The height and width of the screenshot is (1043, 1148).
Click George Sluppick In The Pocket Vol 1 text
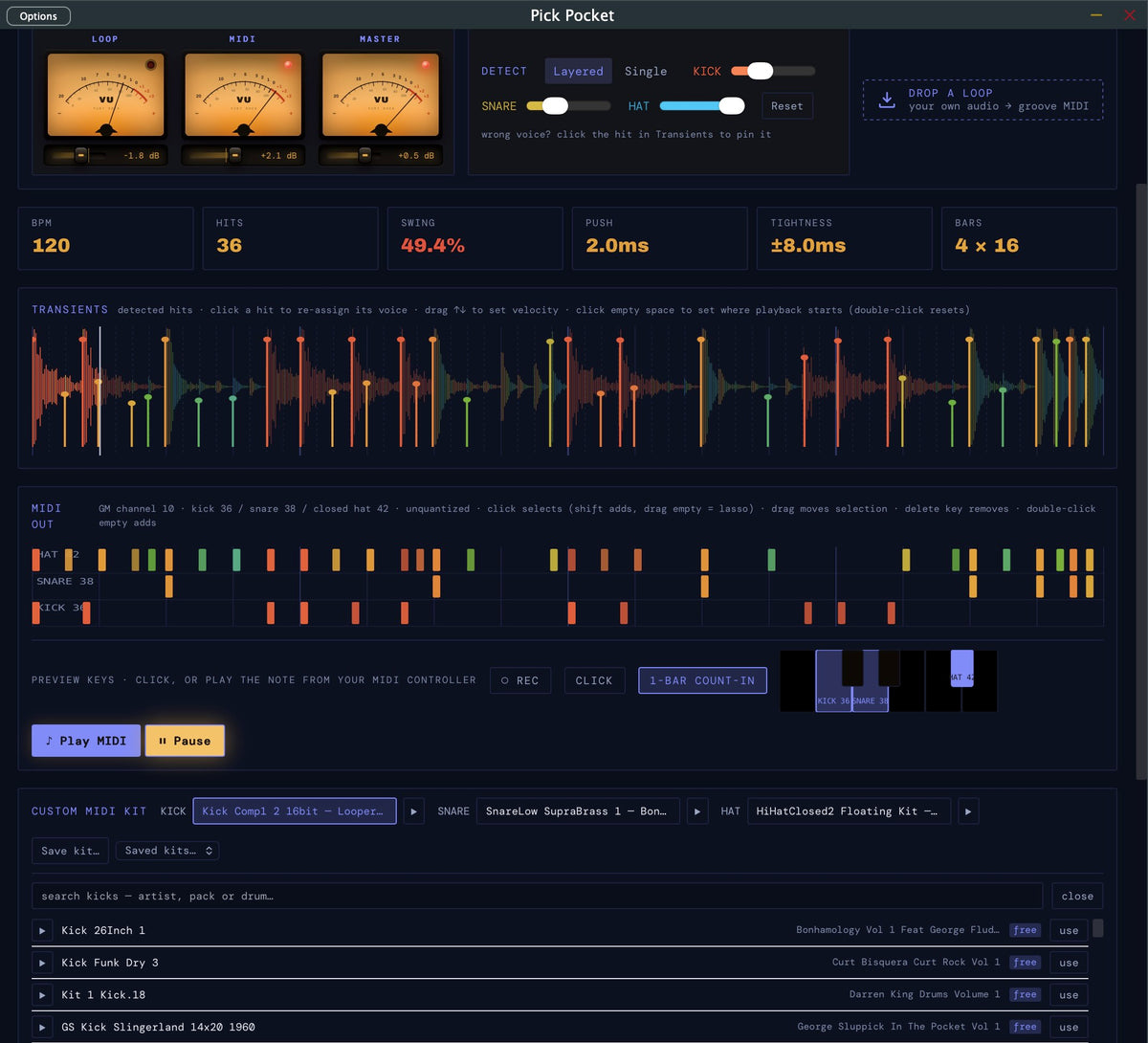(898, 1027)
